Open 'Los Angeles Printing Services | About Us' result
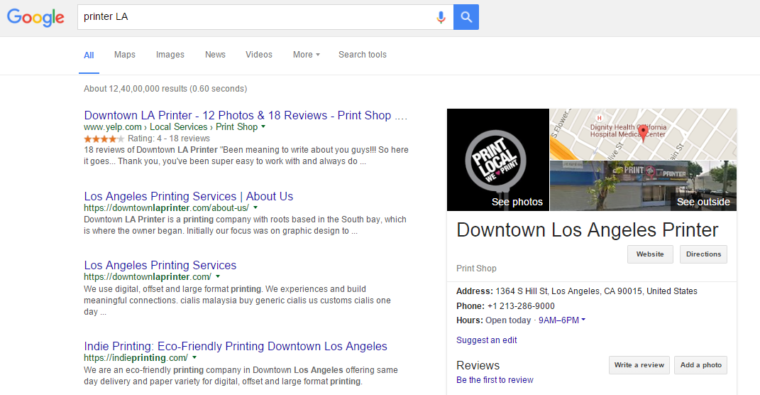The height and width of the screenshot is (395, 760). tap(189, 196)
